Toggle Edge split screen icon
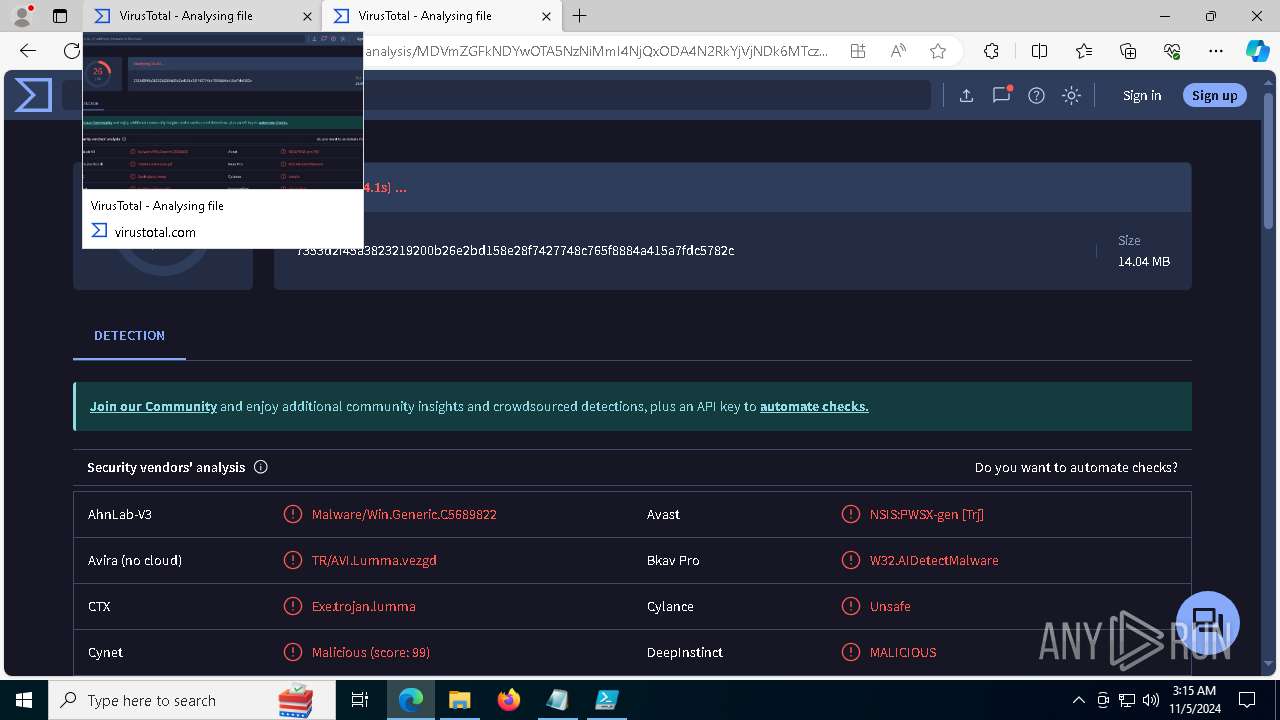The image size is (1280, 720). [1039, 51]
